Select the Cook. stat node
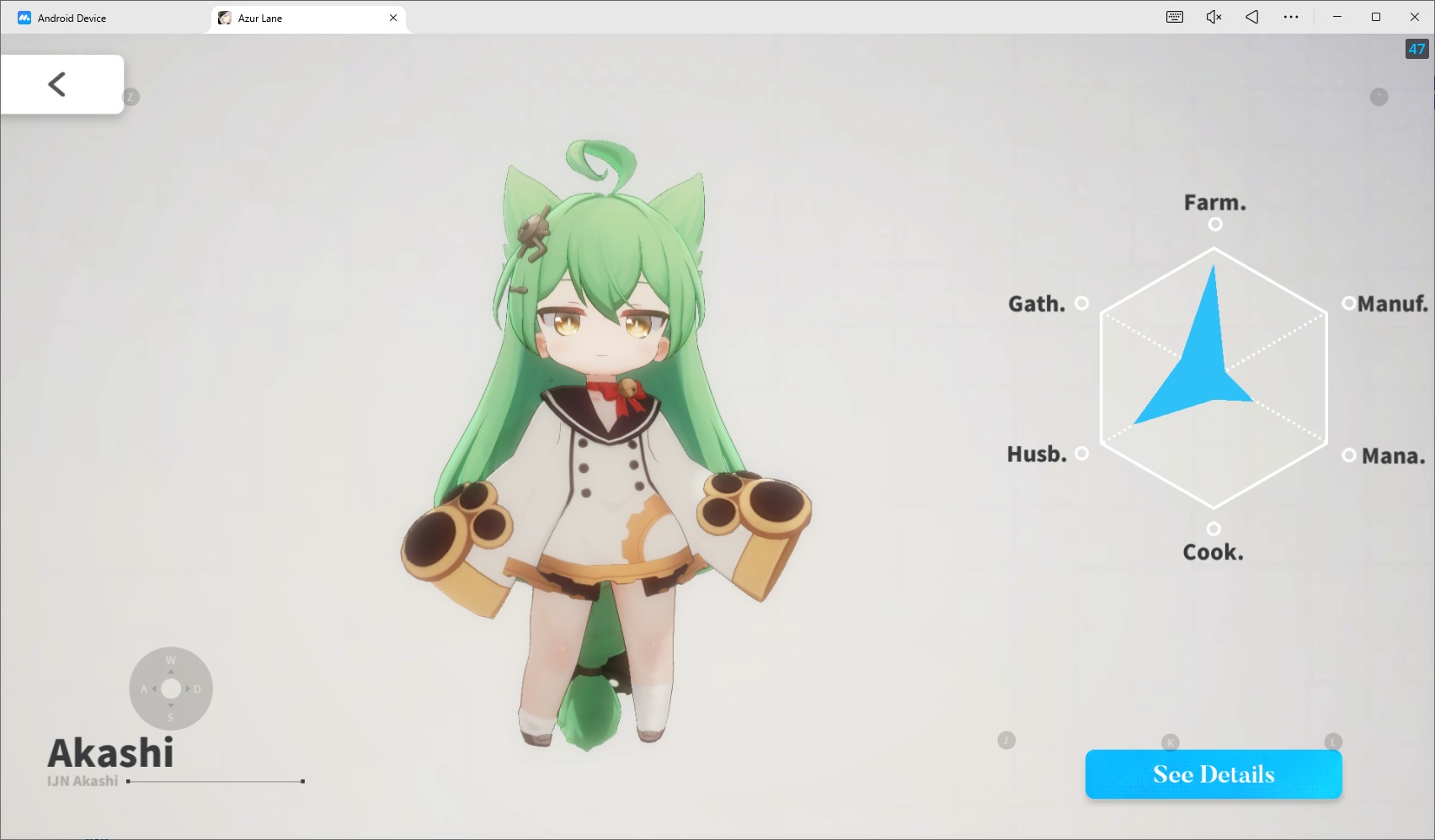This screenshot has width=1435, height=840. point(1214,529)
